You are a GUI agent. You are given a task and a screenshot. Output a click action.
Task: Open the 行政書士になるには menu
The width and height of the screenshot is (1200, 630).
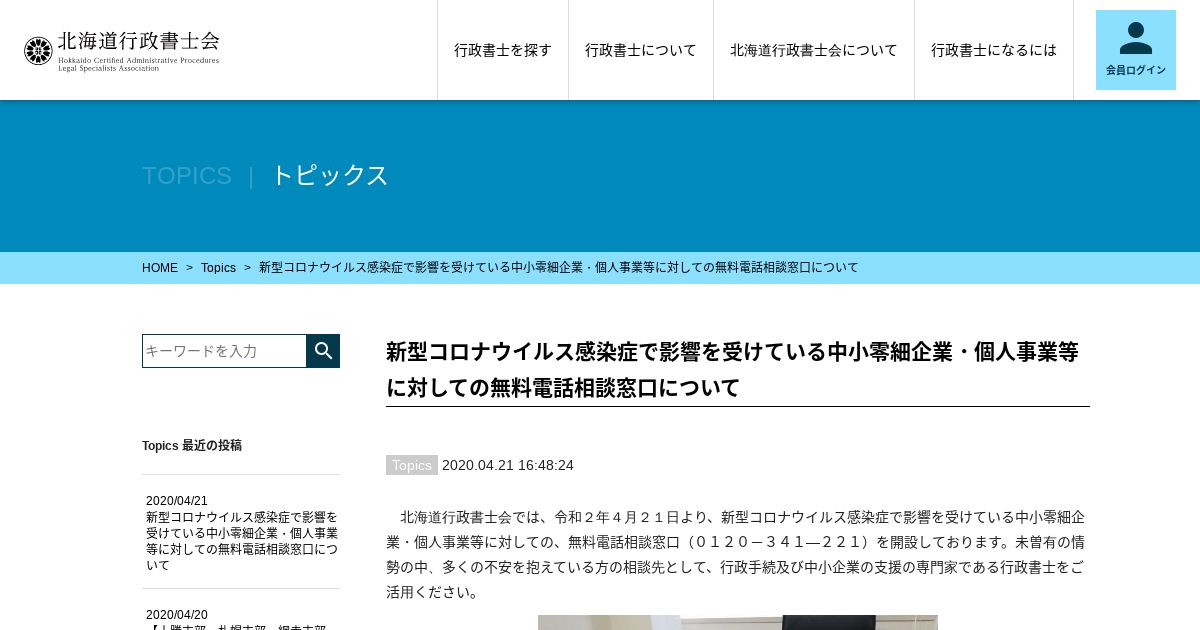[994, 50]
